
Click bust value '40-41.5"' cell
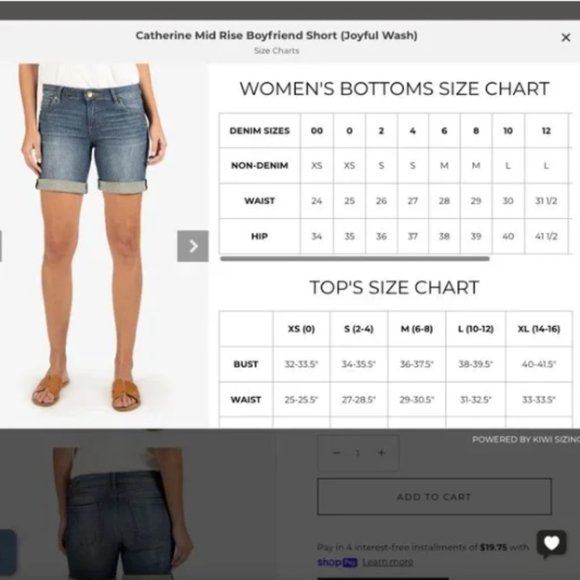[539, 364]
